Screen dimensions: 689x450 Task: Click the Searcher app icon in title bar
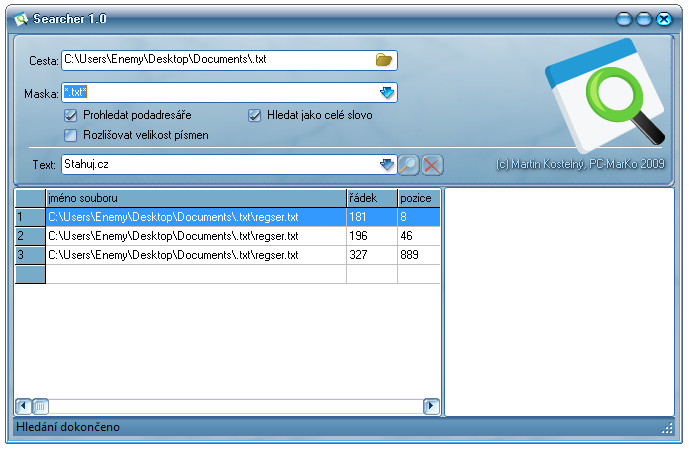21,19
